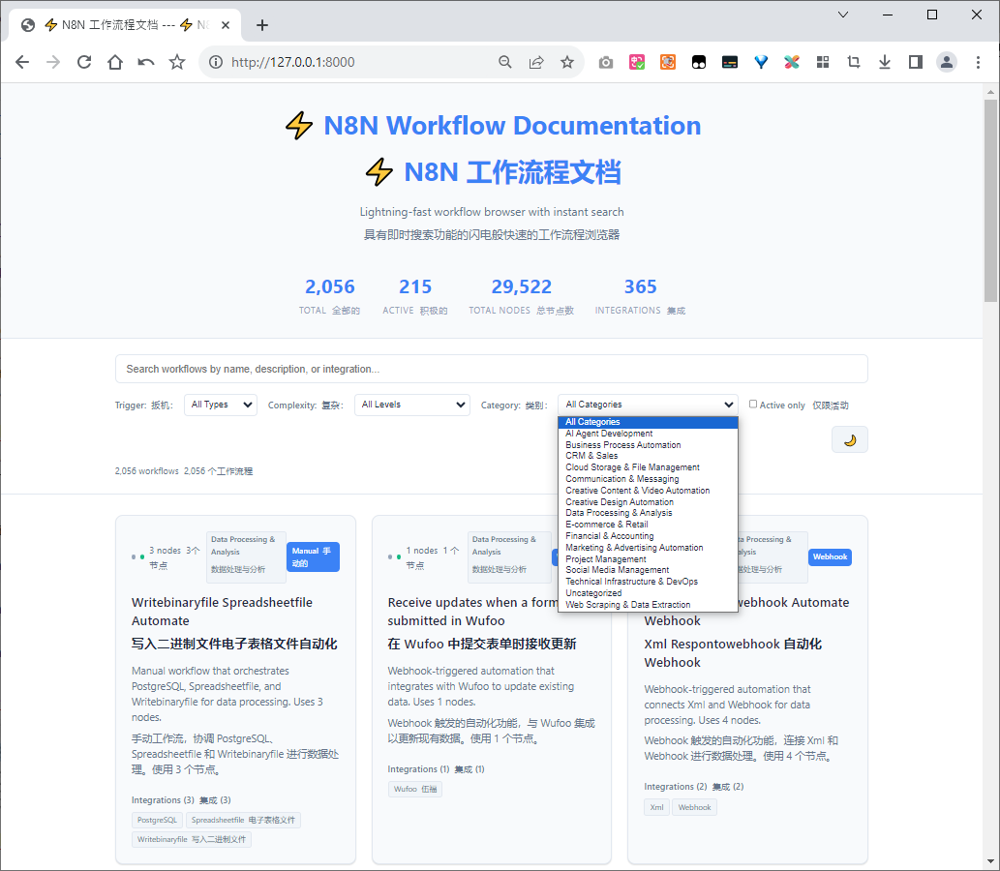Screen dimensions: 1000x871
Task: Collapse the All Categories combo box
Action: pos(648,405)
